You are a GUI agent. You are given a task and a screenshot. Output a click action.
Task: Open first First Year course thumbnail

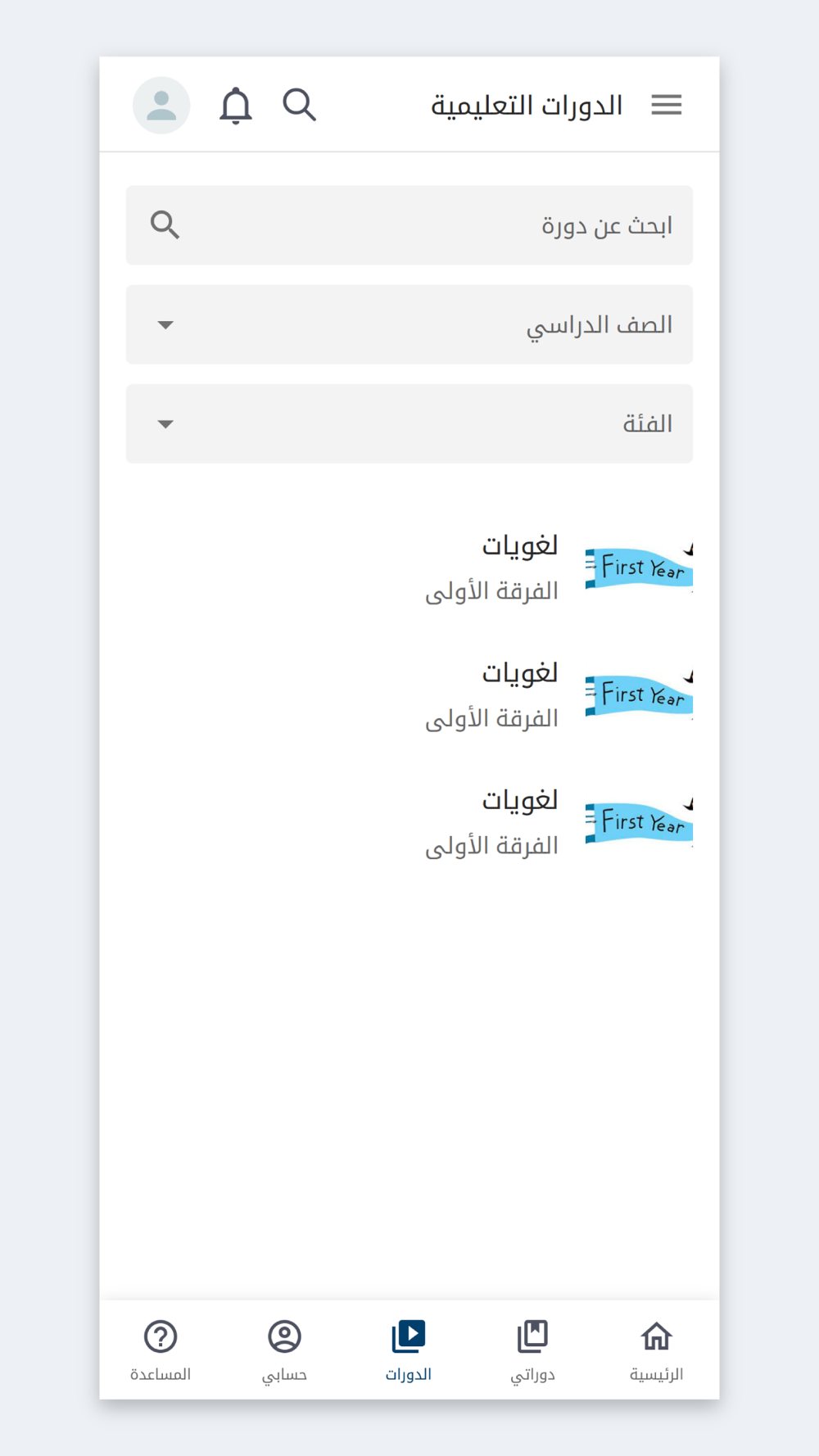tap(639, 567)
